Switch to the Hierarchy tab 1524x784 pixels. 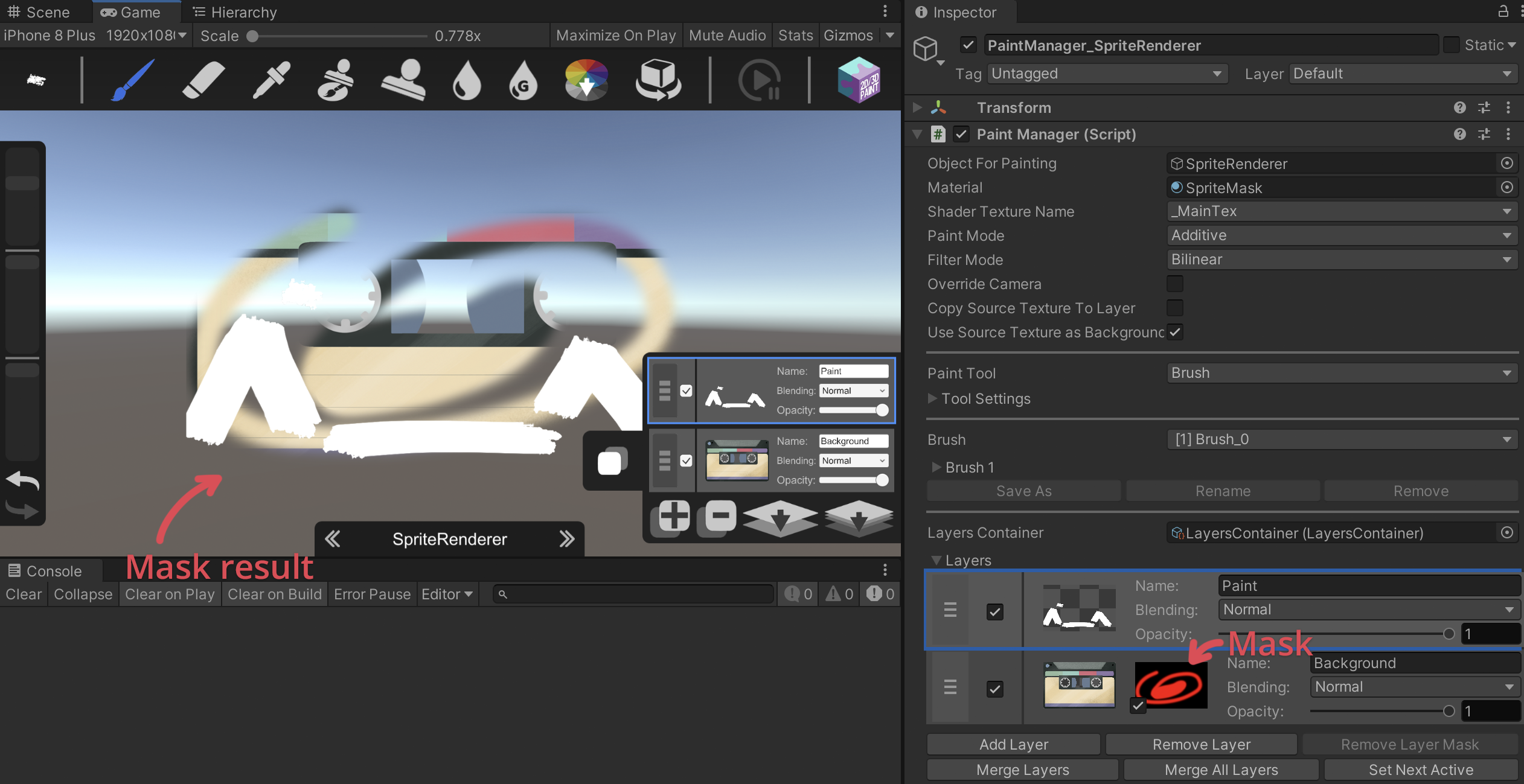pyautogui.click(x=234, y=12)
